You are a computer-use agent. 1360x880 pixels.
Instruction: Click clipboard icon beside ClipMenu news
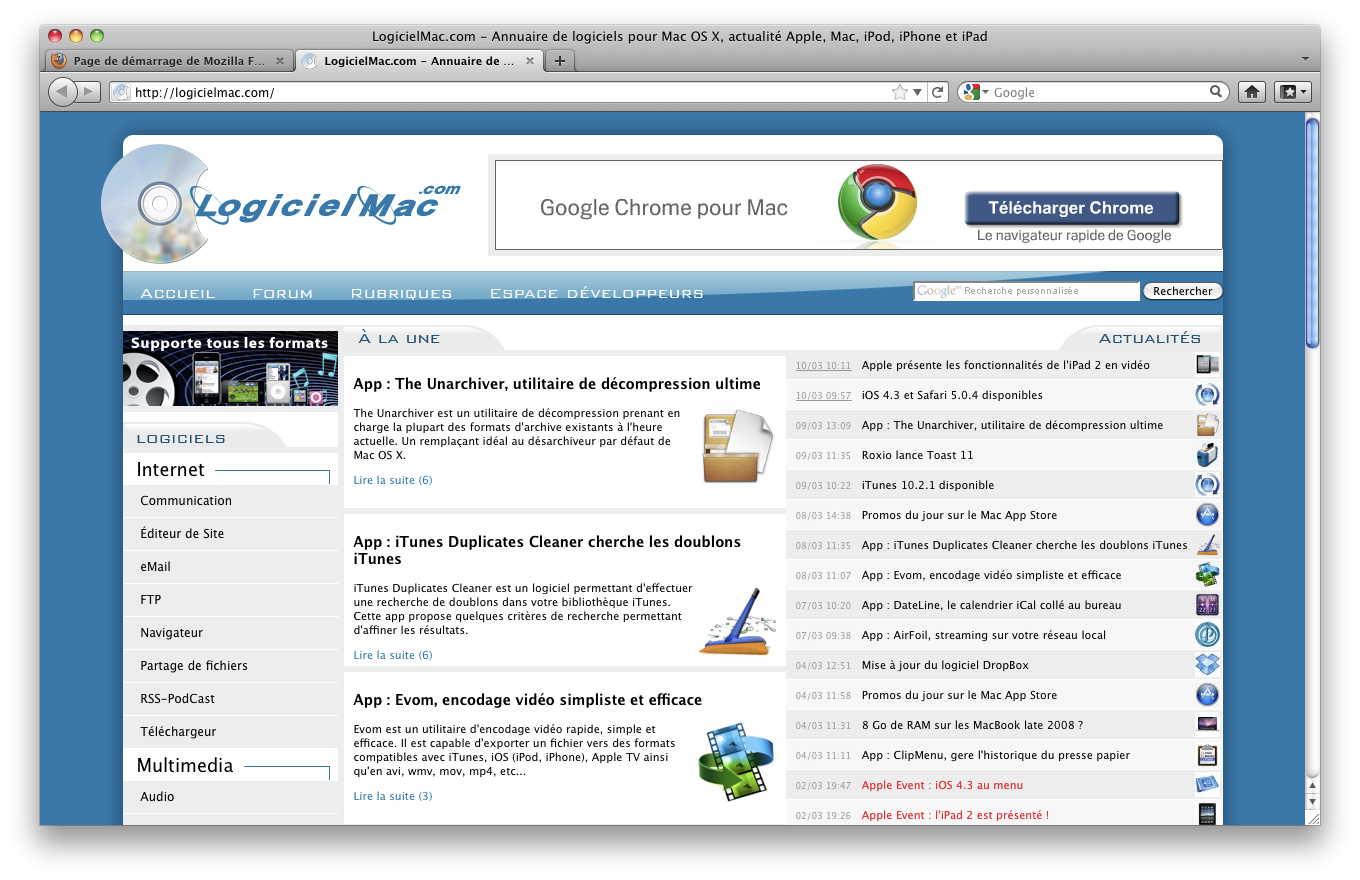[1207, 755]
